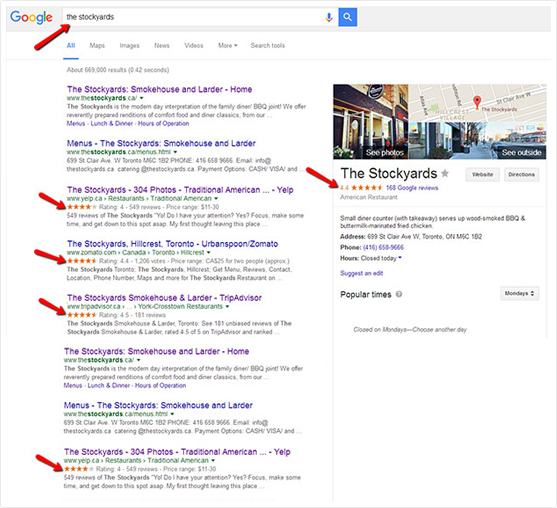This screenshot has height=508, width=557.
Task: Click the Website button
Action: coord(482,174)
